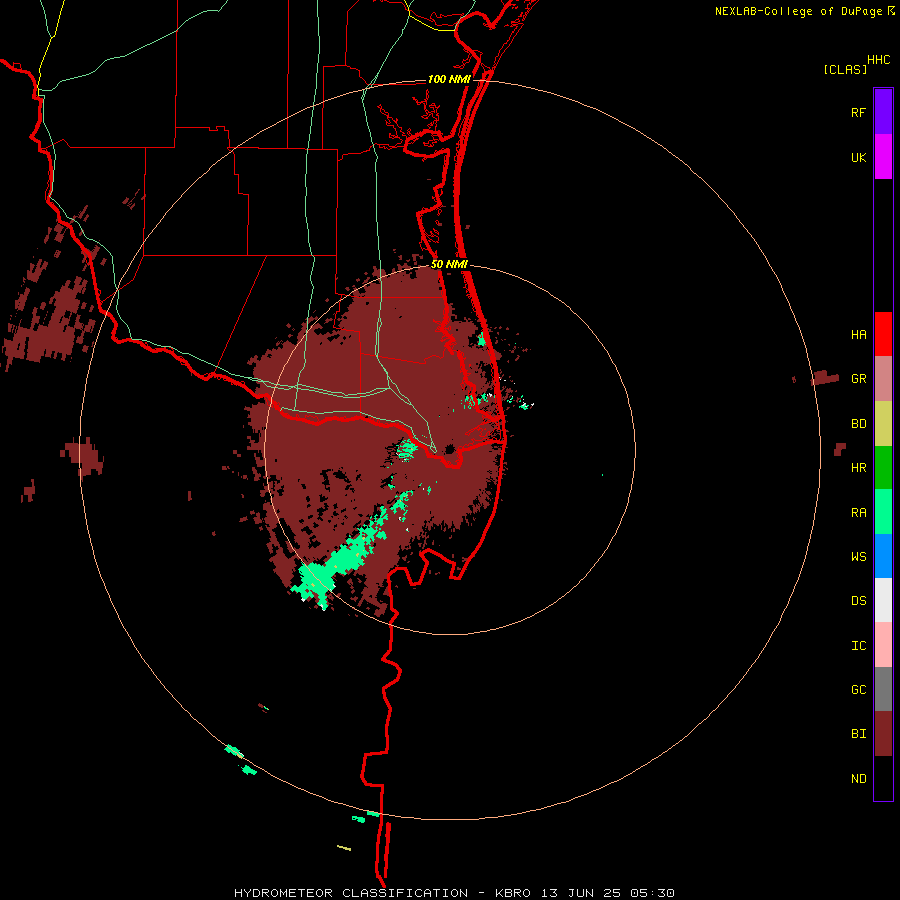The height and width of the screenshot is (900, 900).
Task: Click the HA legend label
Action: [859, 335]
